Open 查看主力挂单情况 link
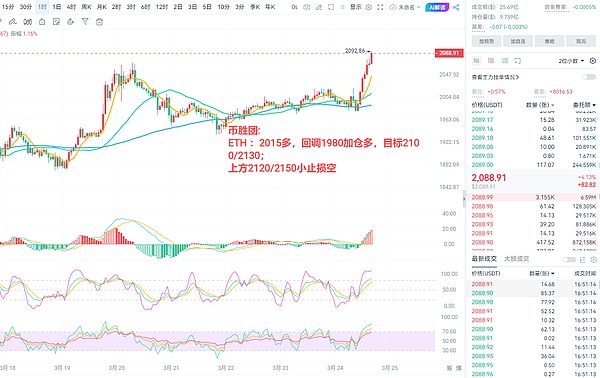This screenshot has width=600, height=378. 496,77
